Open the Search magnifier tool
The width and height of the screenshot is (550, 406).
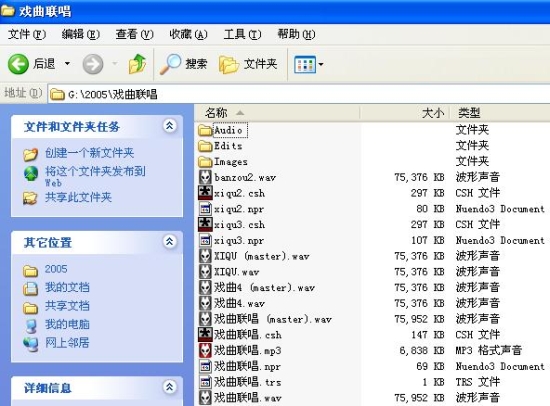pyautogui.click(x=170, y=64)
